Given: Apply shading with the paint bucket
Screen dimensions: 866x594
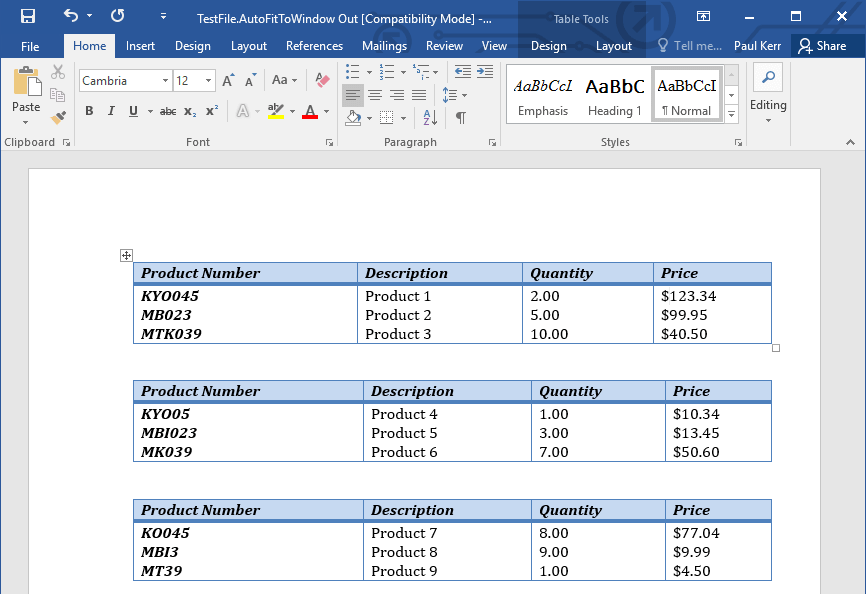Looking at the screenshot, I should click(353, 118).
